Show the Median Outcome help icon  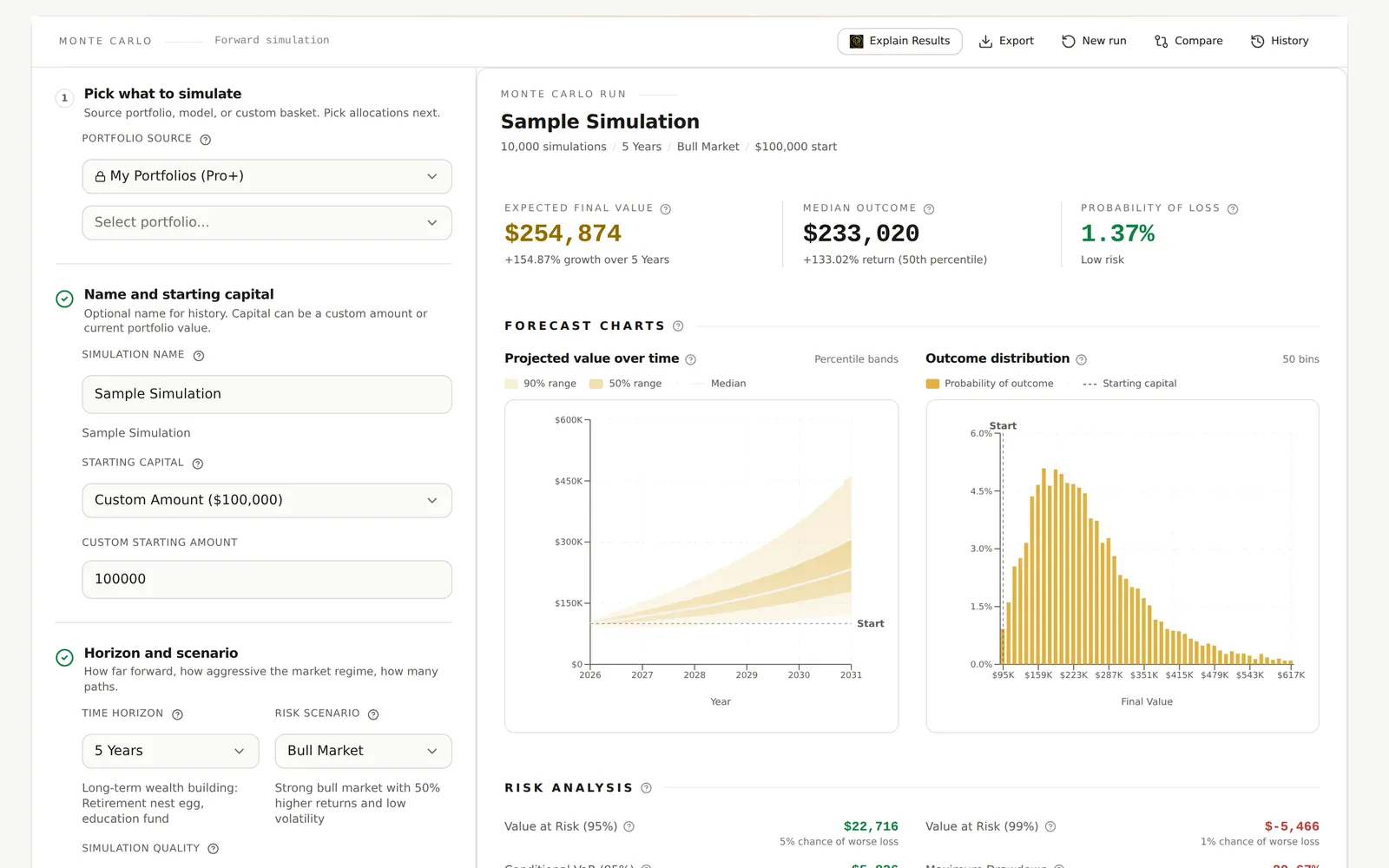point(929,209)
